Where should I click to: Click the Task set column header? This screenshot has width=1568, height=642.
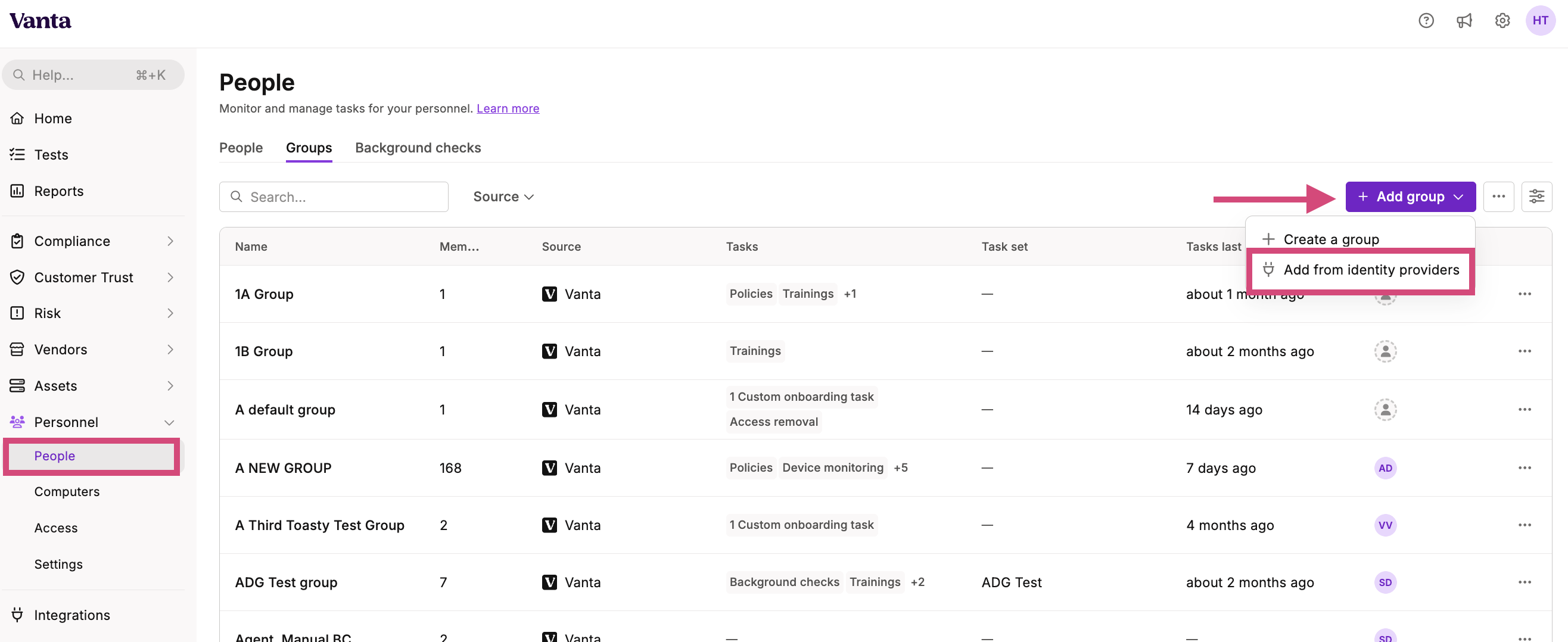coord(1004,247)
